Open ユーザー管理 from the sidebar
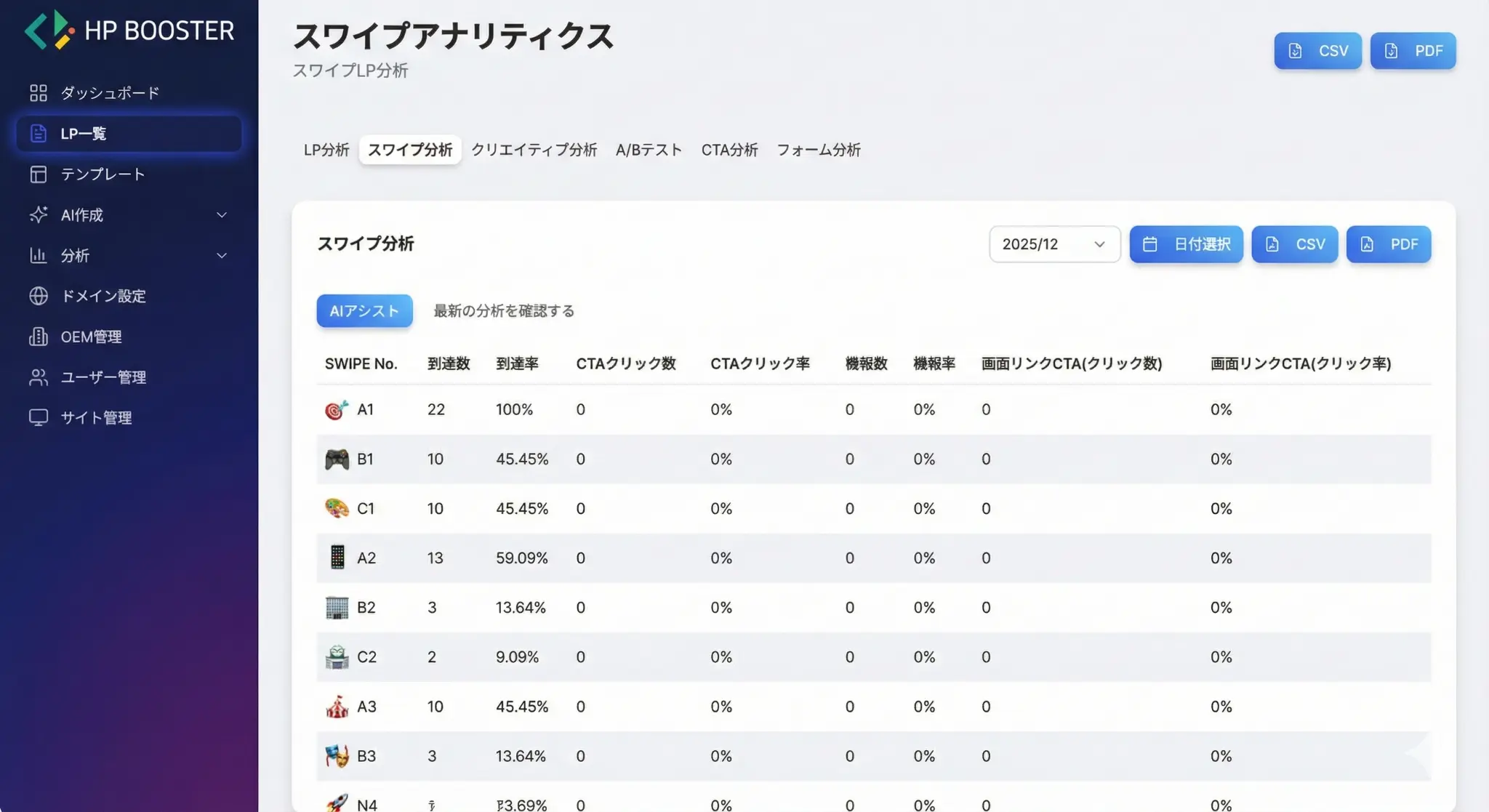1489x812 pixels. pos(39,377)
